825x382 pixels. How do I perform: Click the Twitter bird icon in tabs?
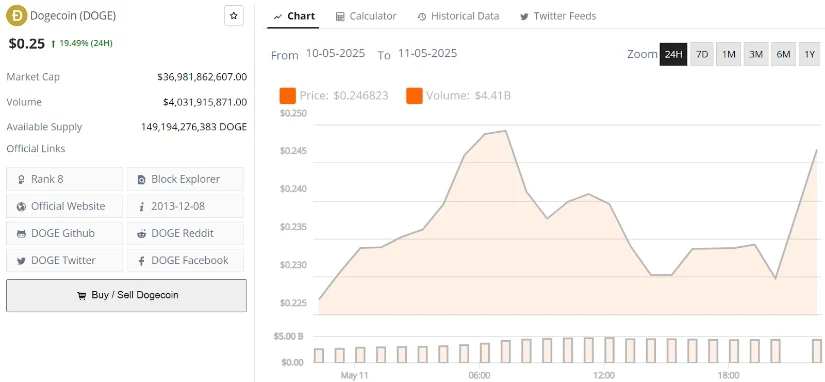(524, 17)
